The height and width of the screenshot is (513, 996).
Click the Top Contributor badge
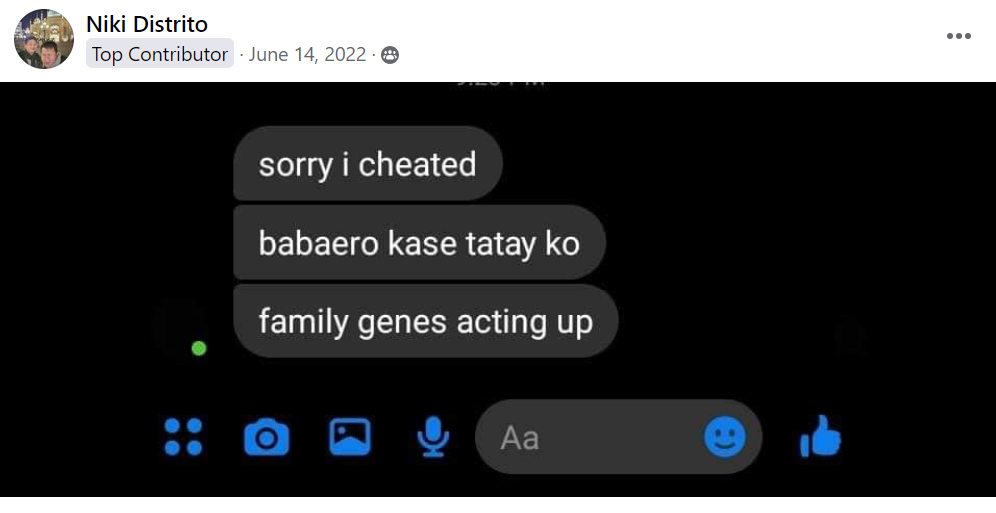[x=160, y=55]
